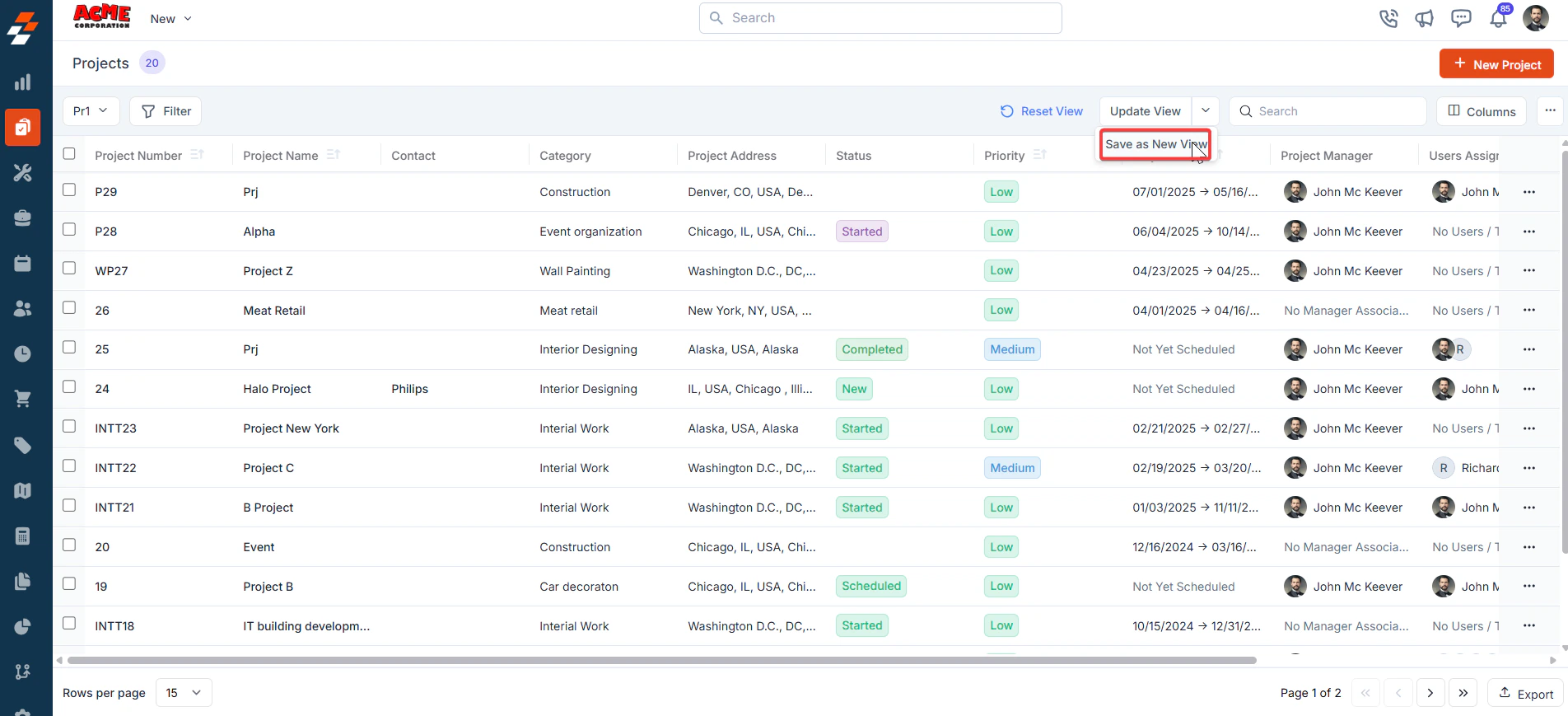The image size is (1568, 716).
Task: Click the New Project button
Action: click(x=1496, y=64)
